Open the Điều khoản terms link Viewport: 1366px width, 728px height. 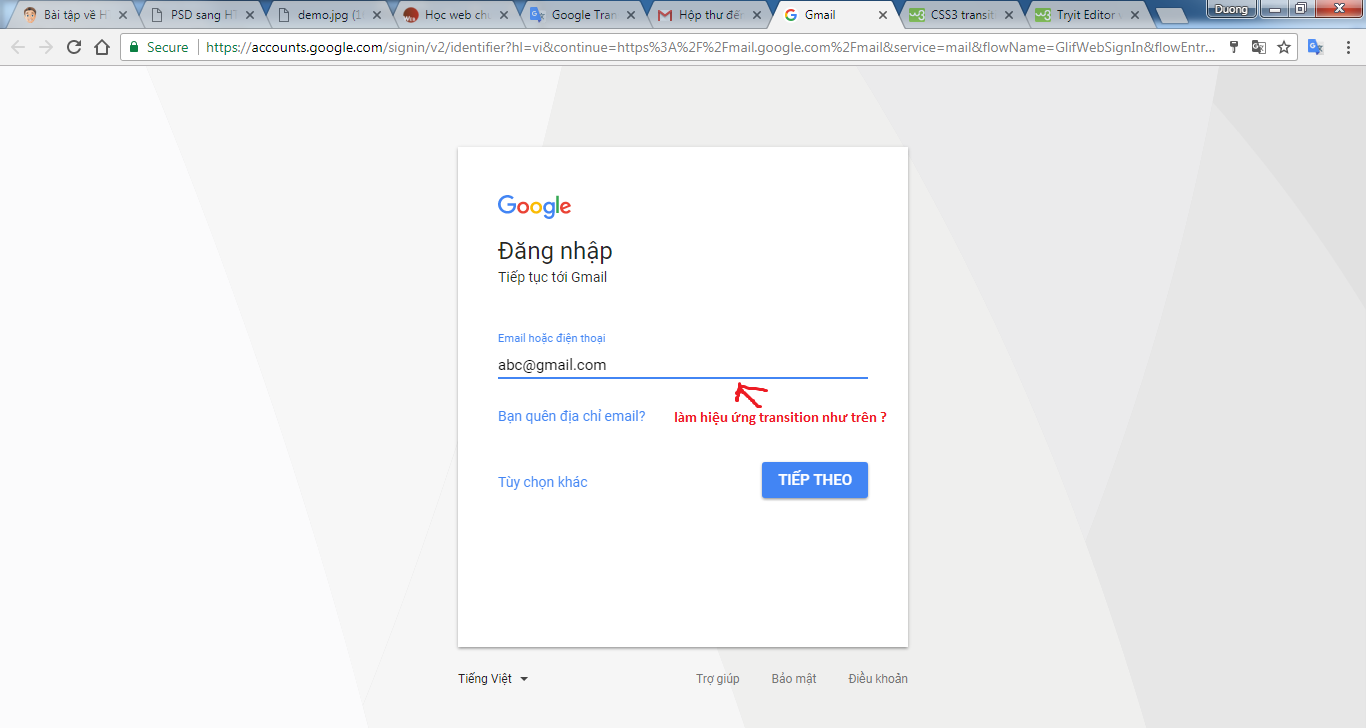(878, 678)
